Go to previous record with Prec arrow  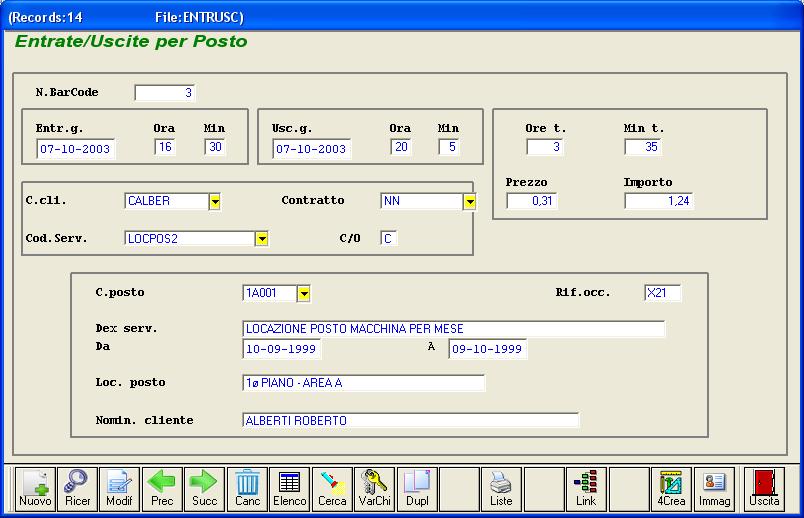click(162, 489)
